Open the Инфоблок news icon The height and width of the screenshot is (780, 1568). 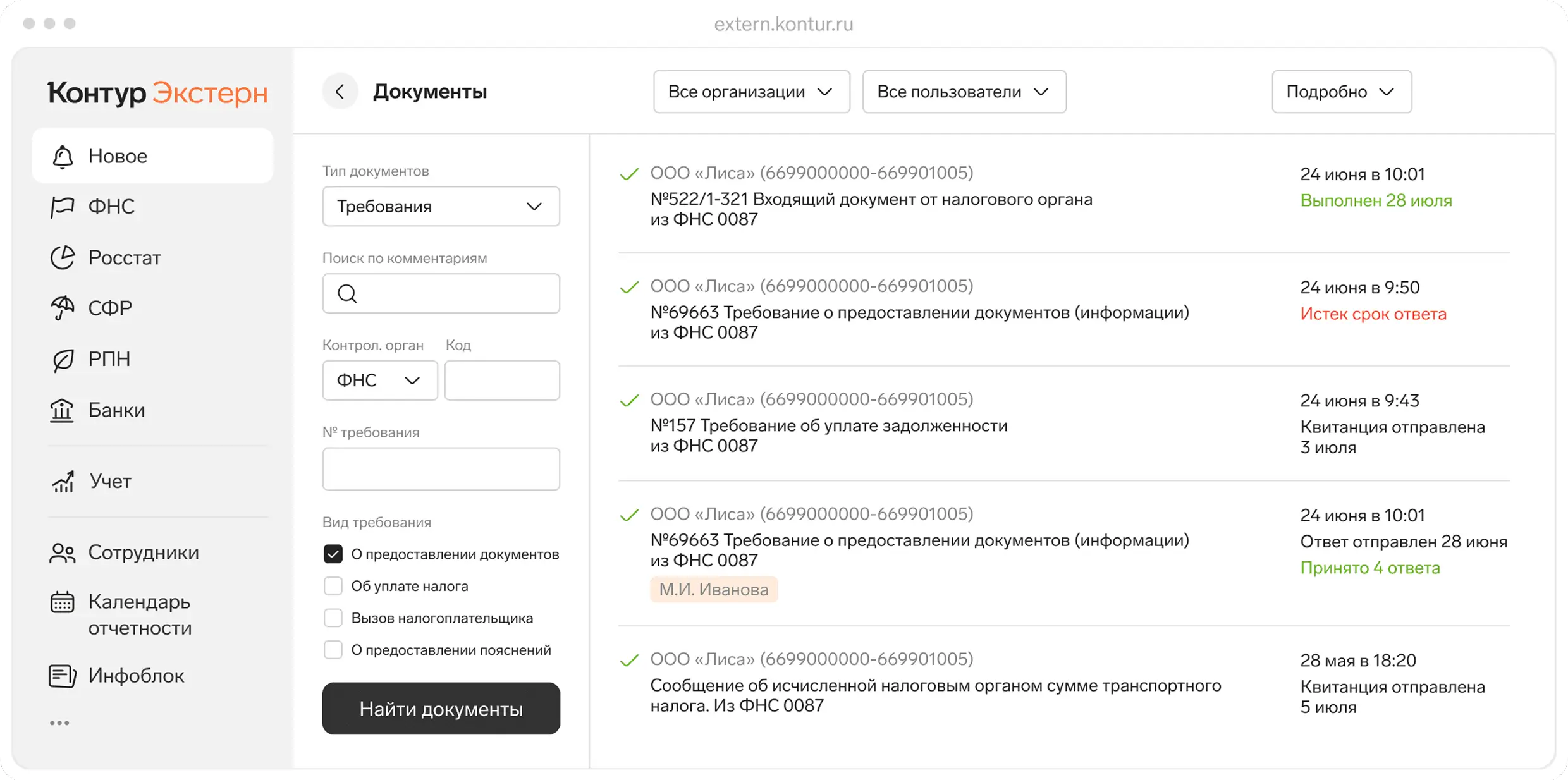62,675
